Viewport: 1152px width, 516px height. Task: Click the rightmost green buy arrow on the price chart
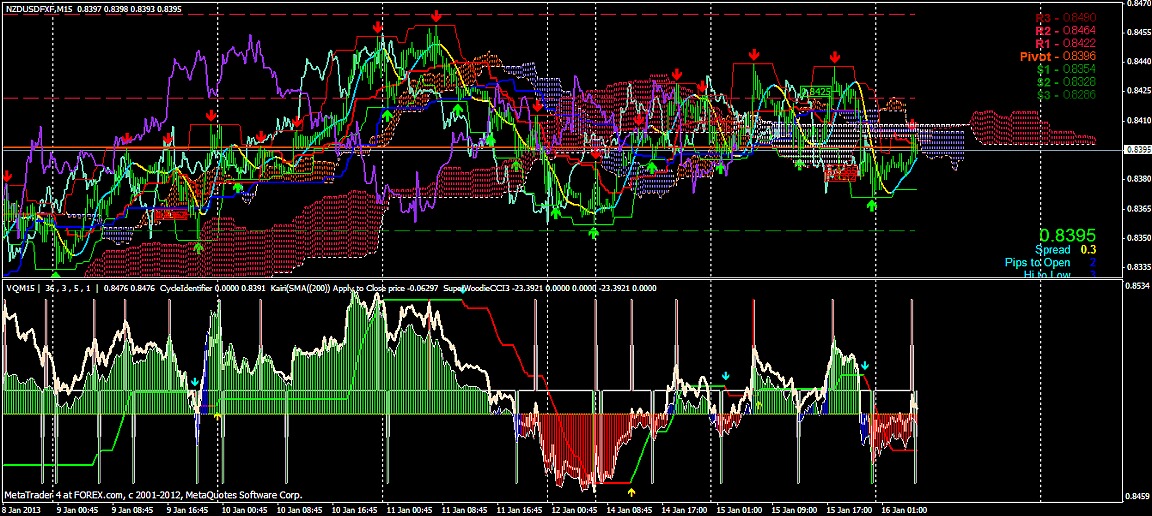pos(871,205)
